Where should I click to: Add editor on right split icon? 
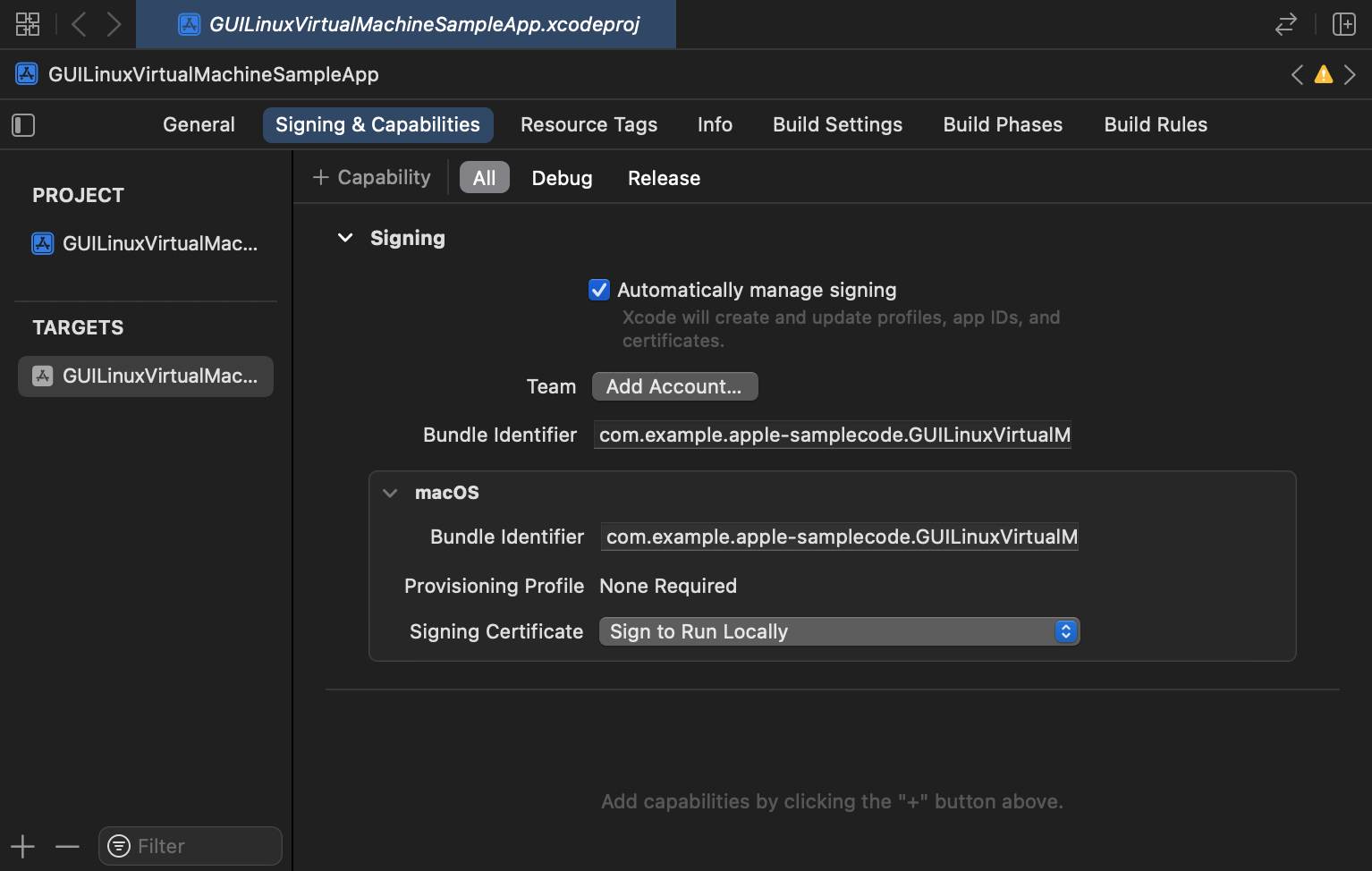click(x=1344, y=24)
